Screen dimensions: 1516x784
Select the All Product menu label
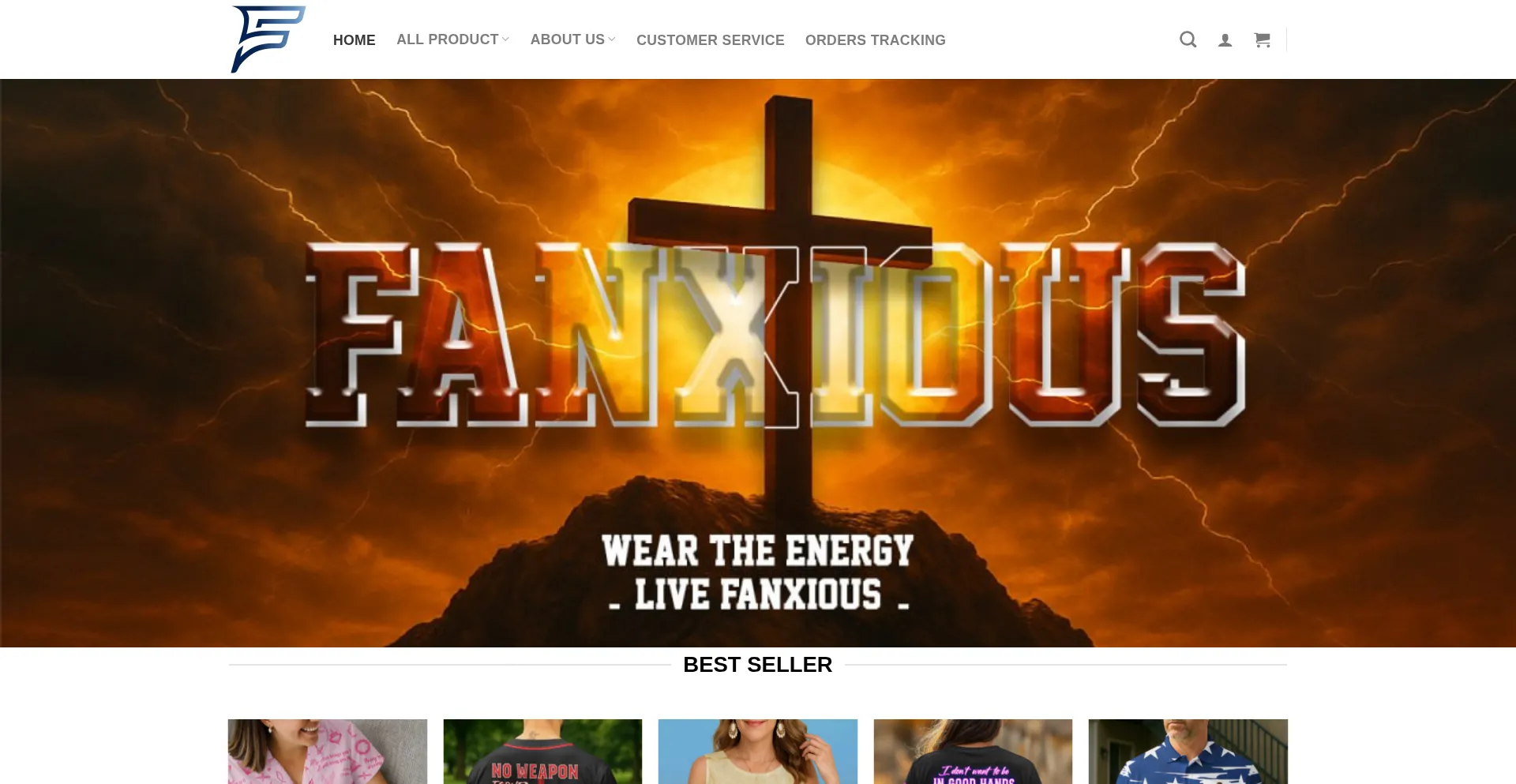(447, 39)
